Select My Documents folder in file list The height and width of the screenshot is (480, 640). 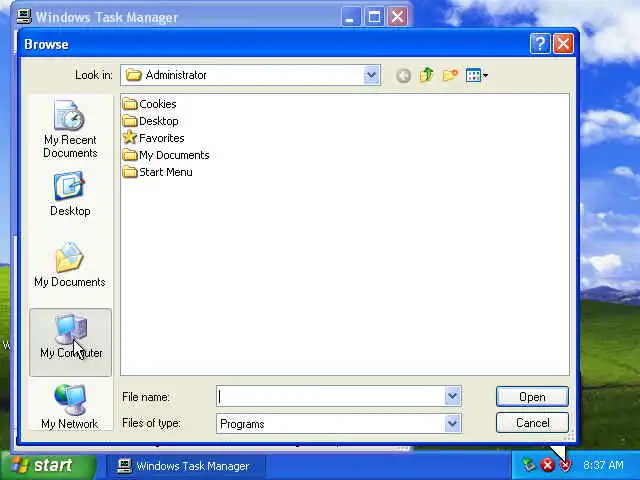[166, 155]
